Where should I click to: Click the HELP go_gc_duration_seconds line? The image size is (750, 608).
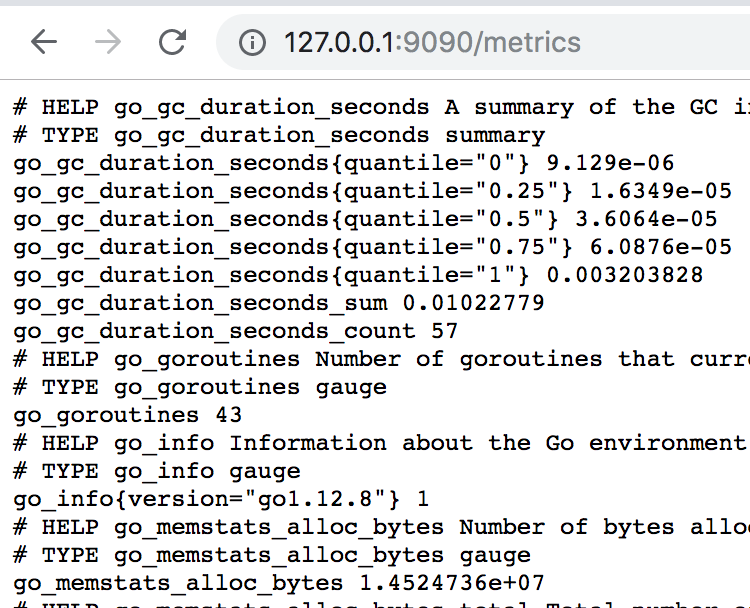coord(382,107)
